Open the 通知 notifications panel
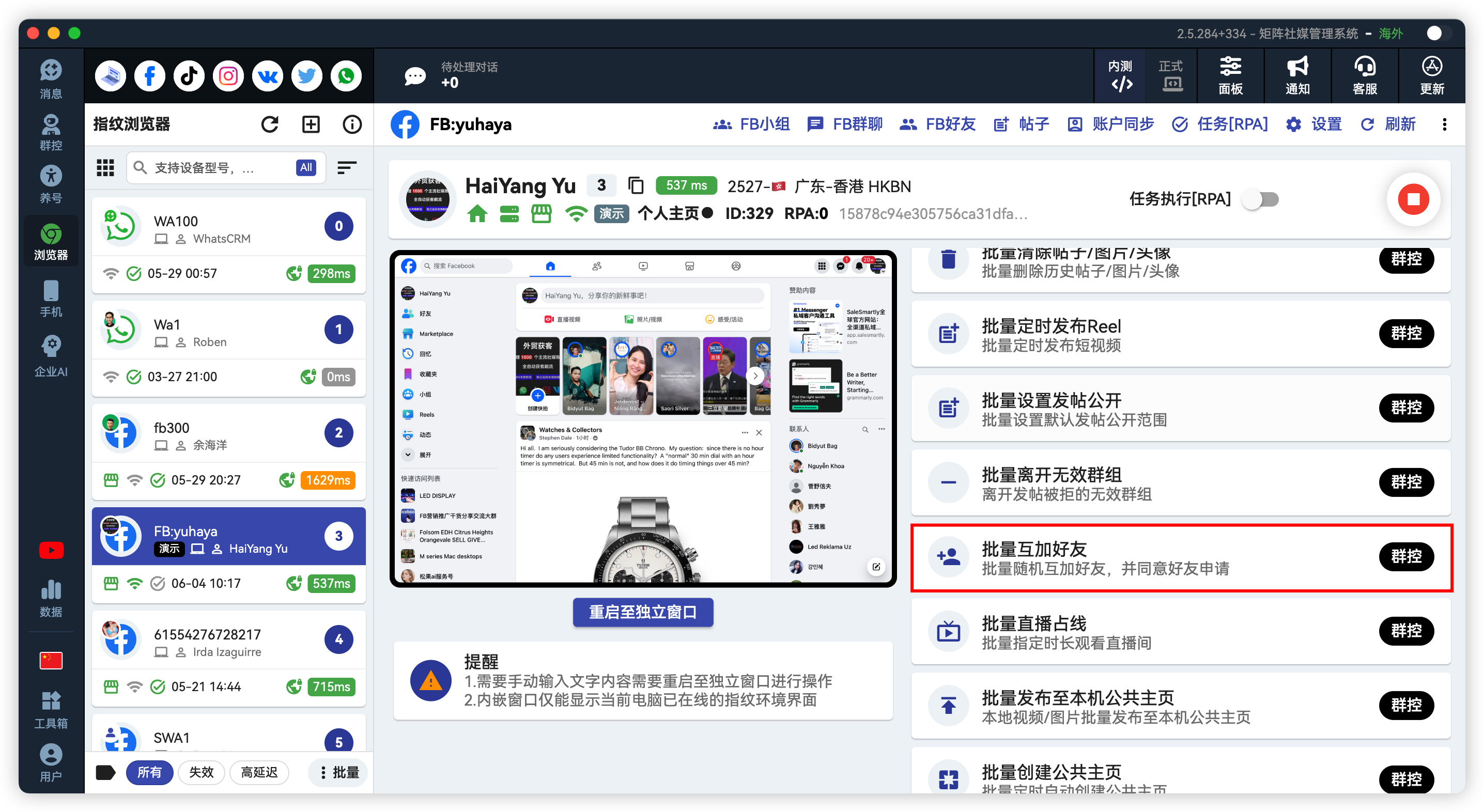 tap(1297, 75)
